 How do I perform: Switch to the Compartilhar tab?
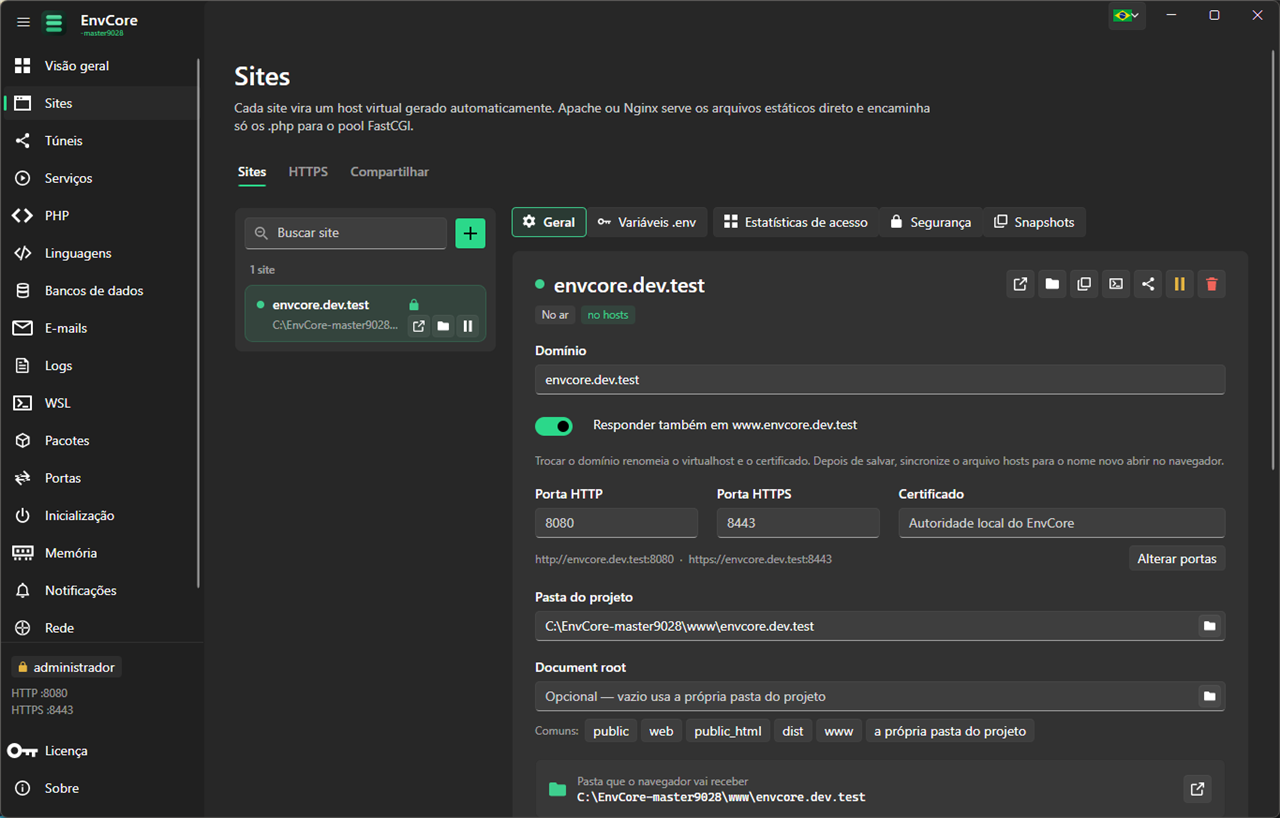click(390, 172)
